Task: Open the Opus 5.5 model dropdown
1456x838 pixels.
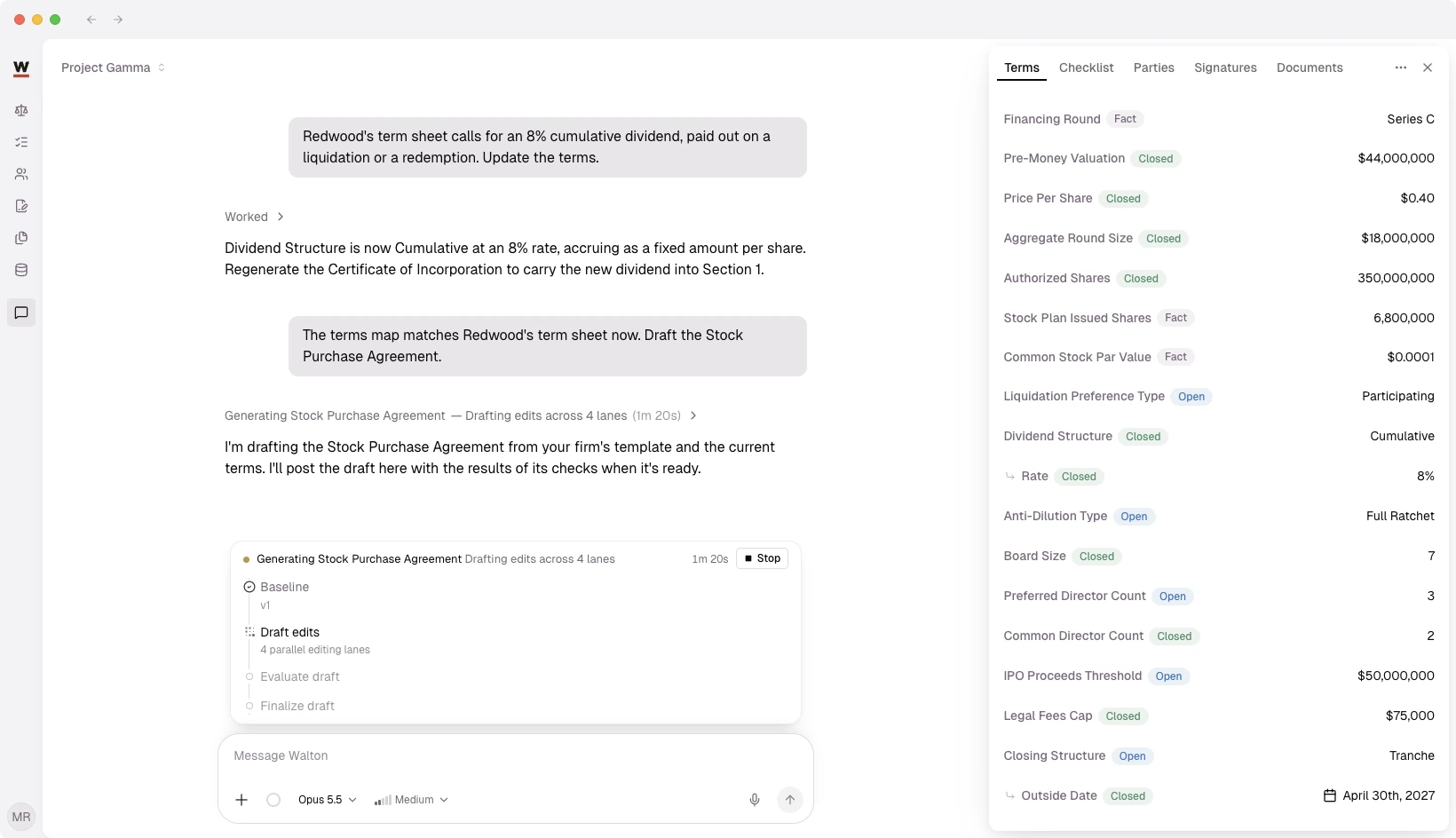Action: coord(327,800)
